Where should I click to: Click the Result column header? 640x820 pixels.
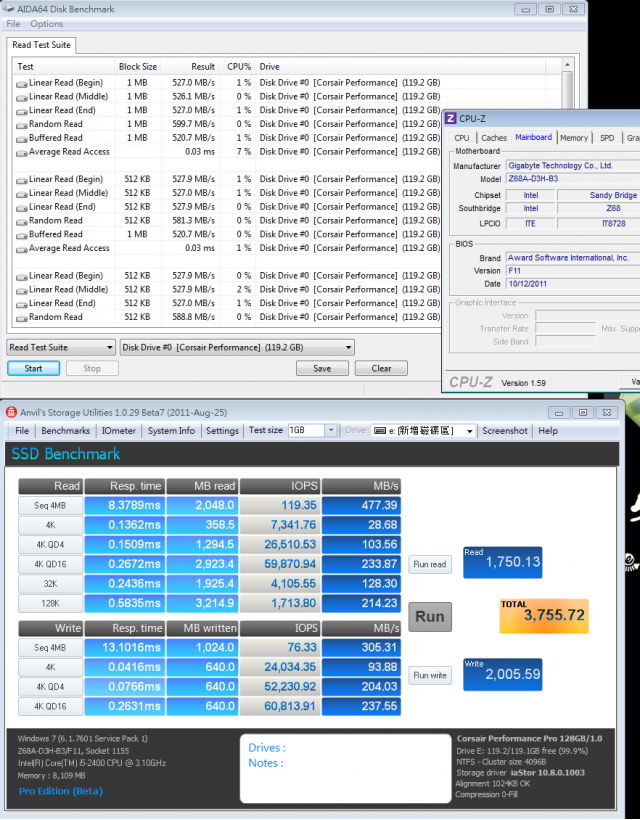pos(190,67)
